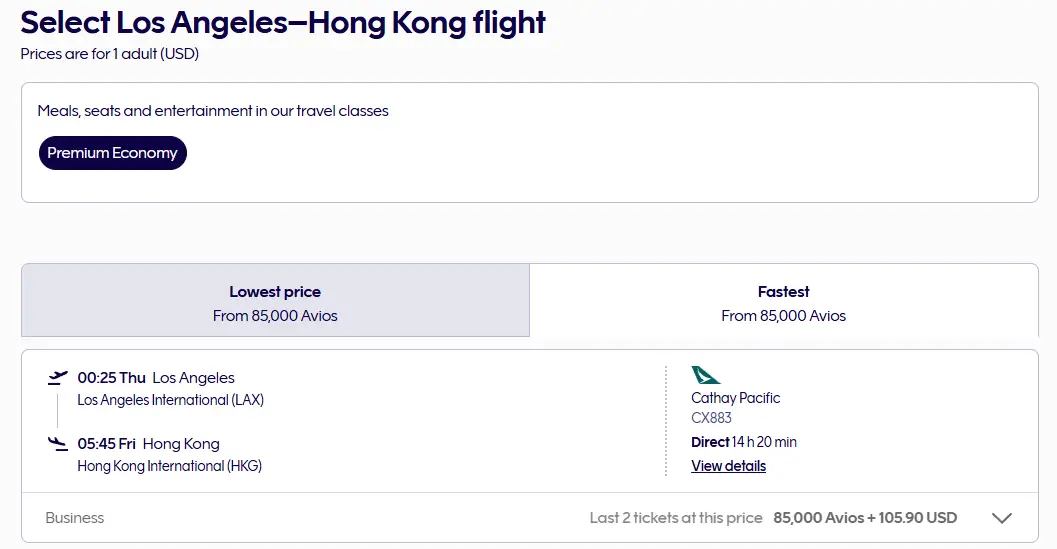Click the Select Los Angeles–Hong Kong flight heading
The height and width of the screenshot is (549, 1057).
point(283,22)
